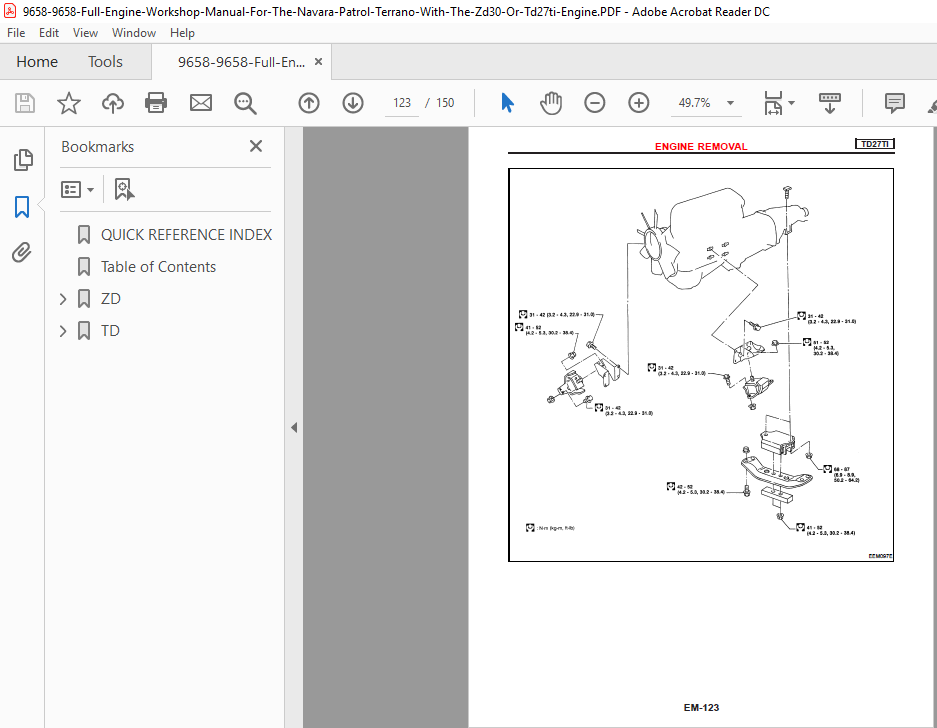The width and height of the screenshot is (937, 728).
Task: Add a comment with speech bubble icon
Action: click(x=895, y=103)
